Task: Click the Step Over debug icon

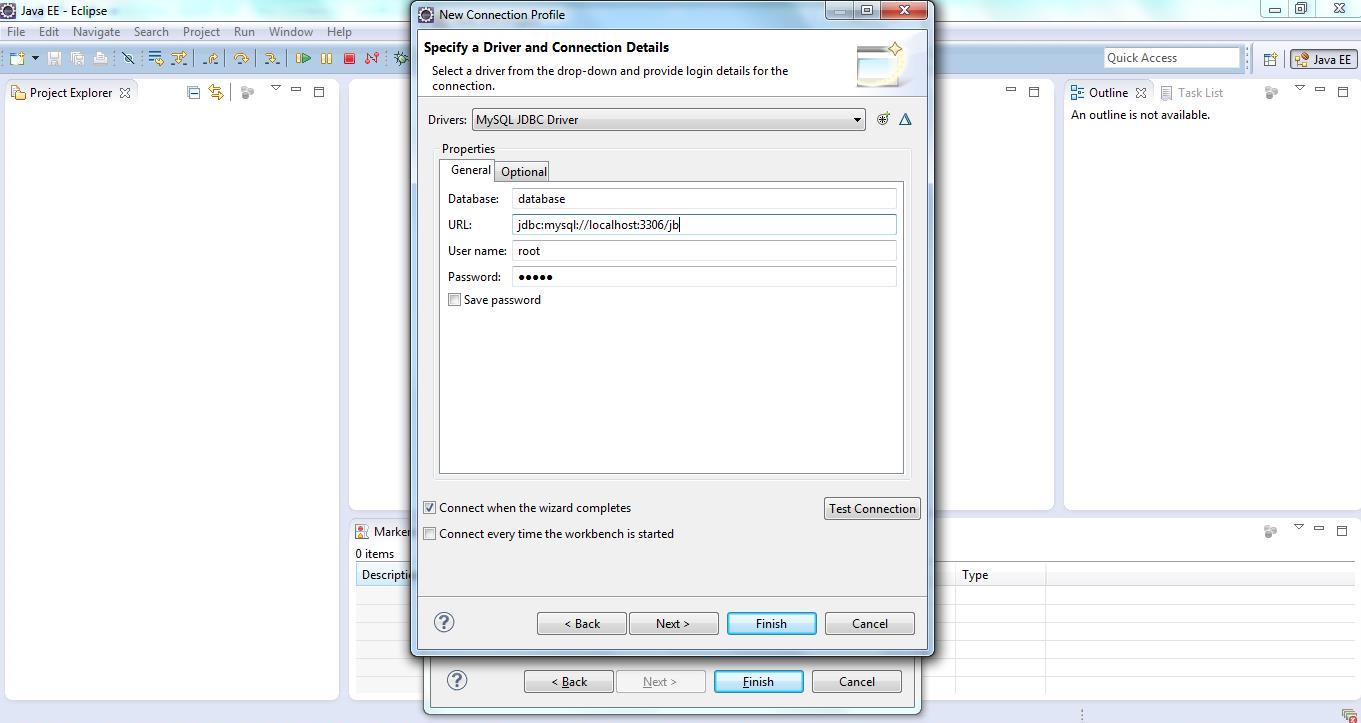Action: (241, 58)
